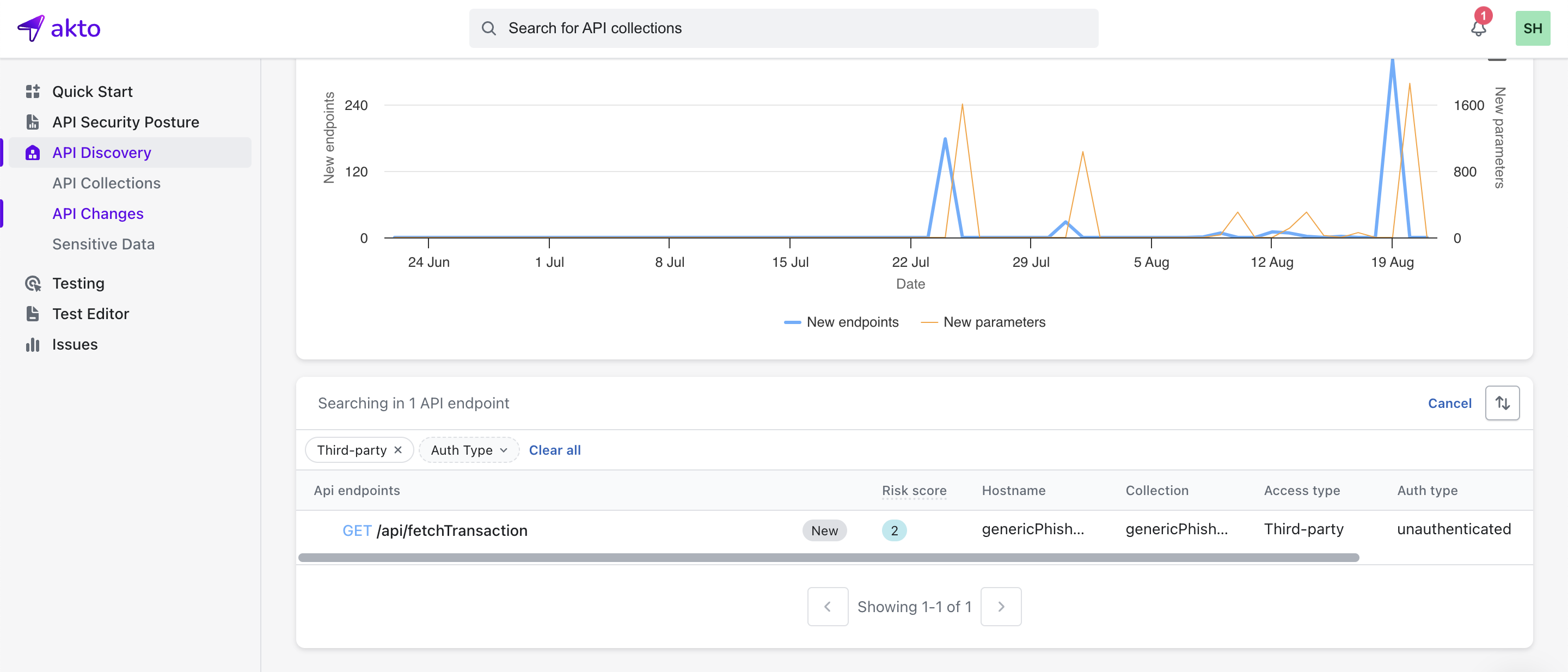
Task: Click the Testing sidebar icon
Action: pos(33,283)
